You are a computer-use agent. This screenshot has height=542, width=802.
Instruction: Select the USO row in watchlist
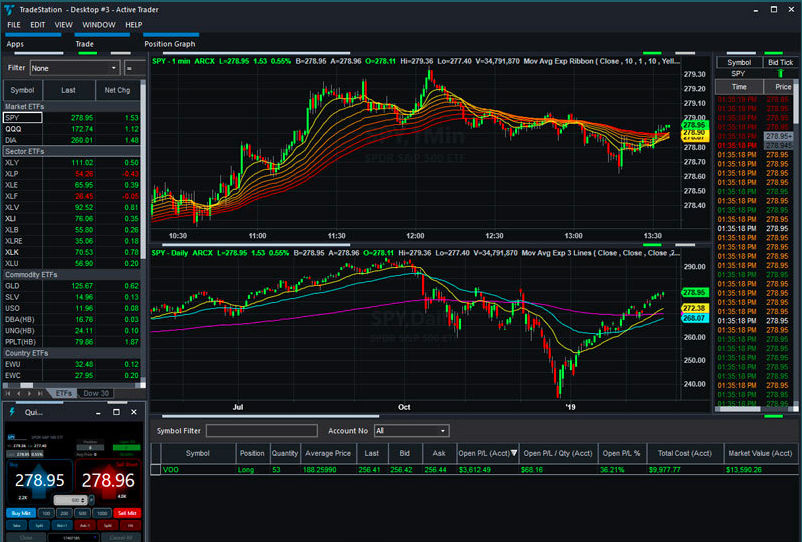click(72, 308)
